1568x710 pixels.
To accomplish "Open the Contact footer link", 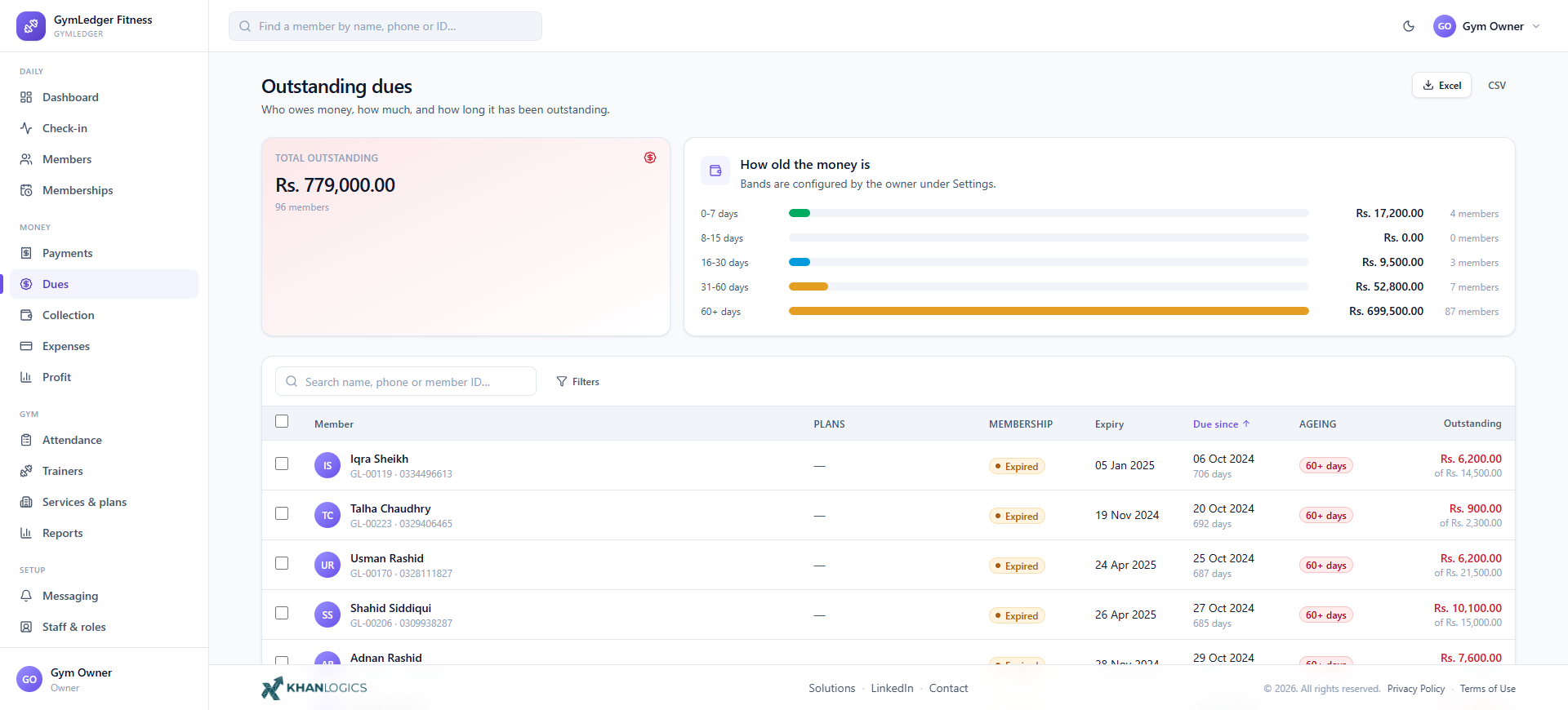I will click(x=948, y=688).
